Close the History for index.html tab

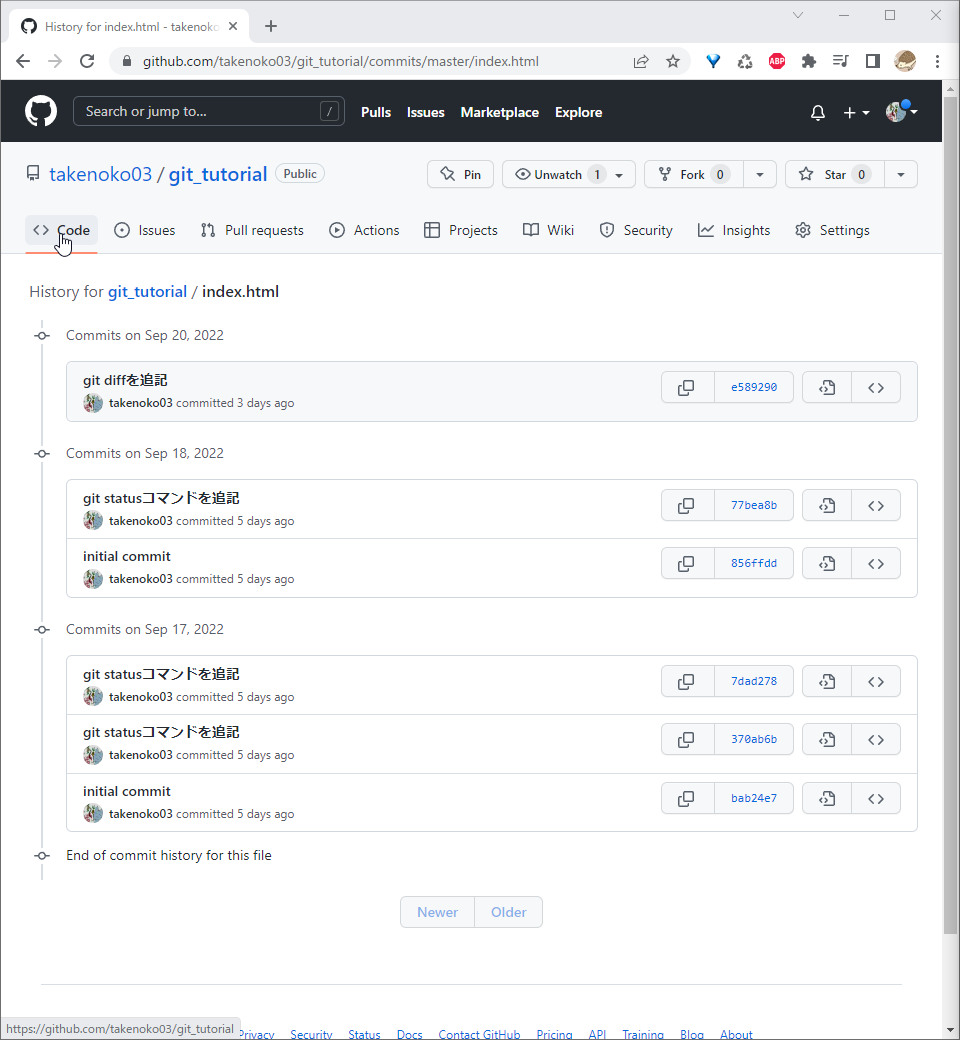(233, 27)
